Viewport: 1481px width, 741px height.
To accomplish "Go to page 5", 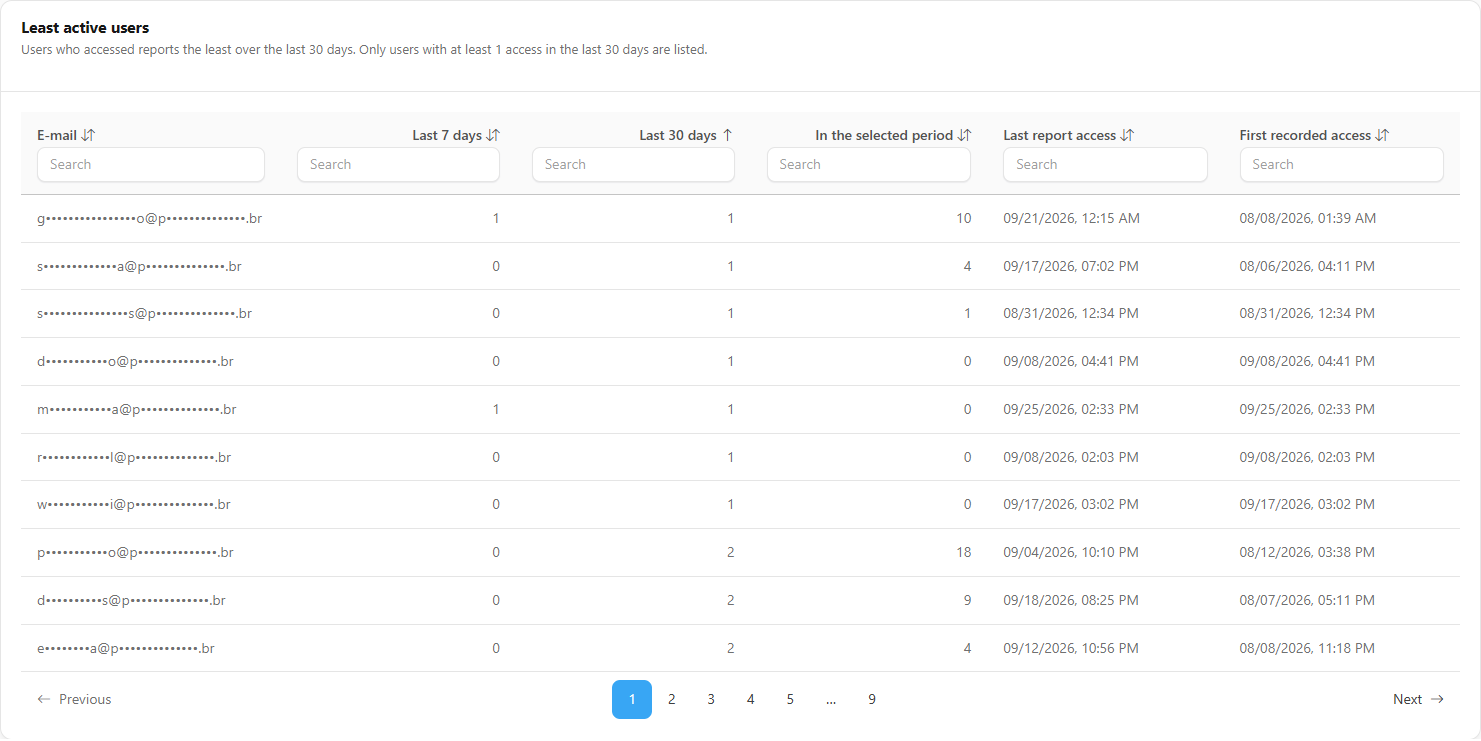I will click(790, 699).
